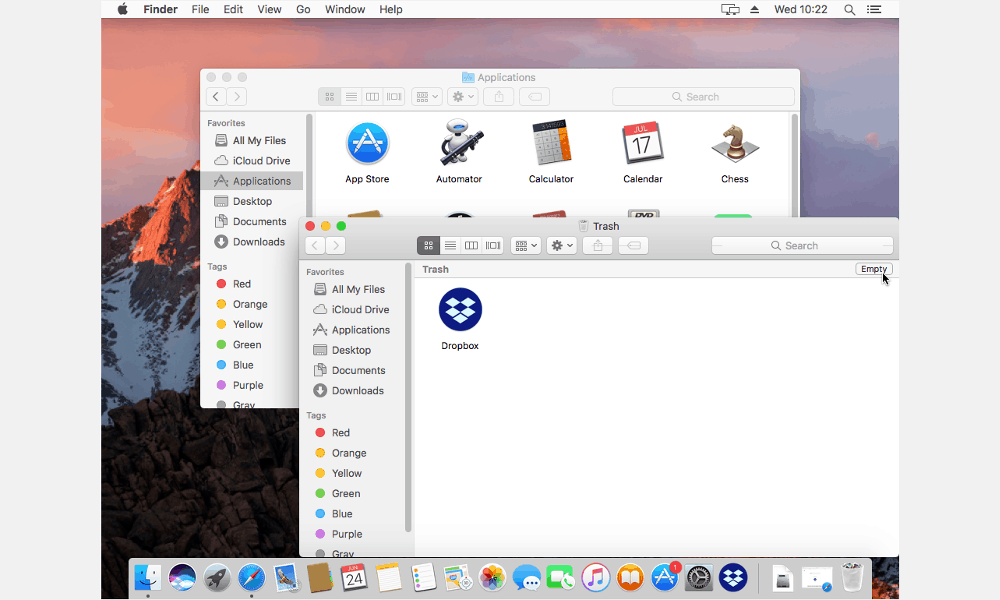Open iCloud Drive in Trash window sidebar

point(351,309)
